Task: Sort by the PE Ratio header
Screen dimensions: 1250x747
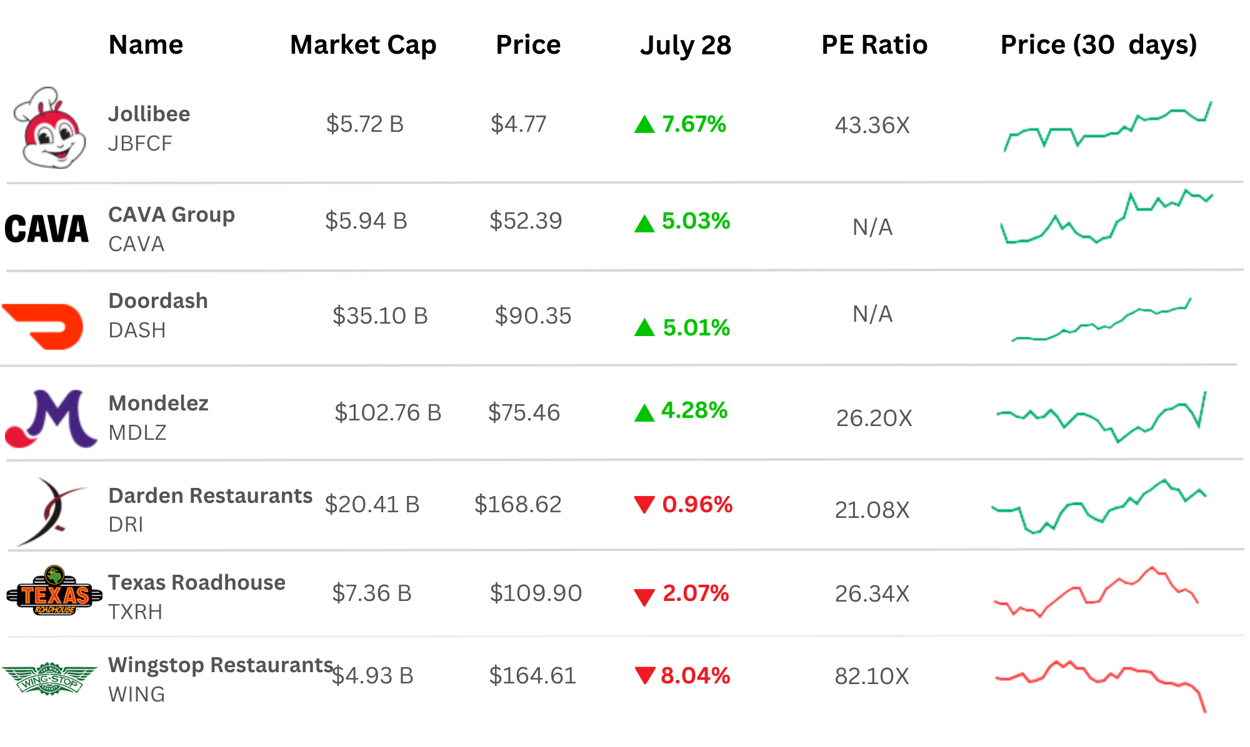Action: (x=874, y=45)
